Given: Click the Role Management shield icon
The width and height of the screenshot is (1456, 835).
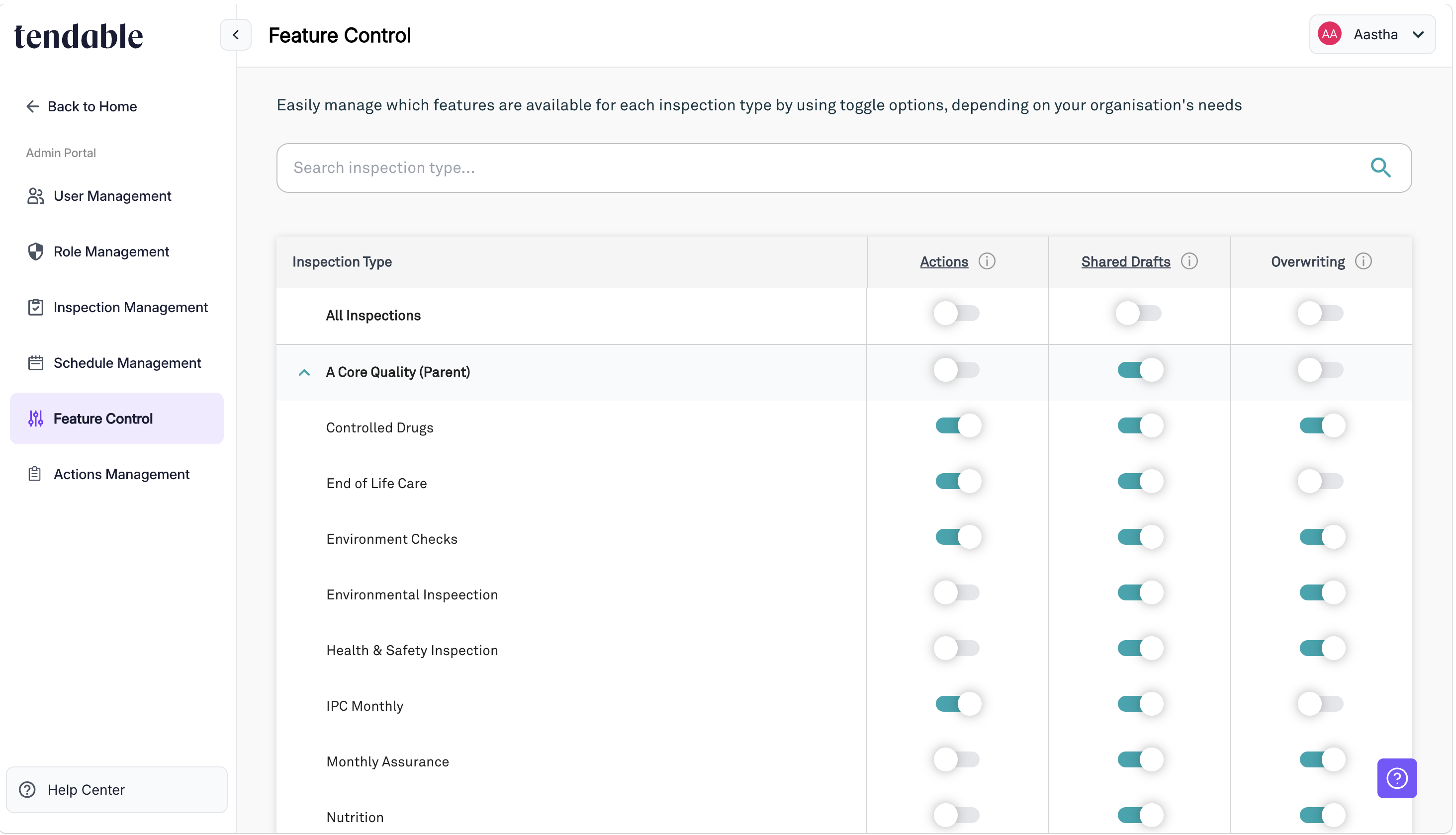Looking at the screenshot, I should point(36,252).
